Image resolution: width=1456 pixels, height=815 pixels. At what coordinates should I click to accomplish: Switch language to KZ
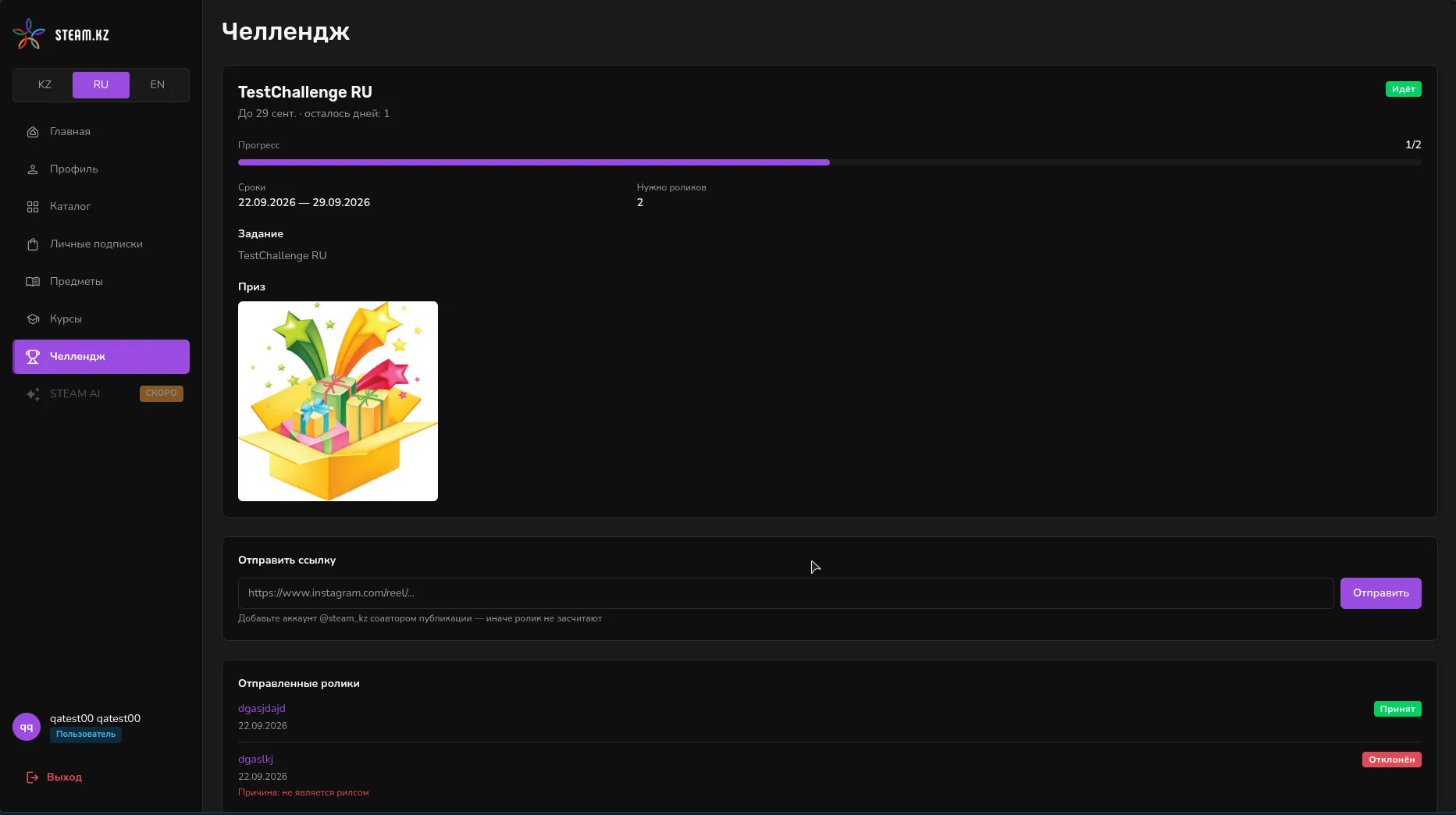pyautogui.click(x=44, y=85)
